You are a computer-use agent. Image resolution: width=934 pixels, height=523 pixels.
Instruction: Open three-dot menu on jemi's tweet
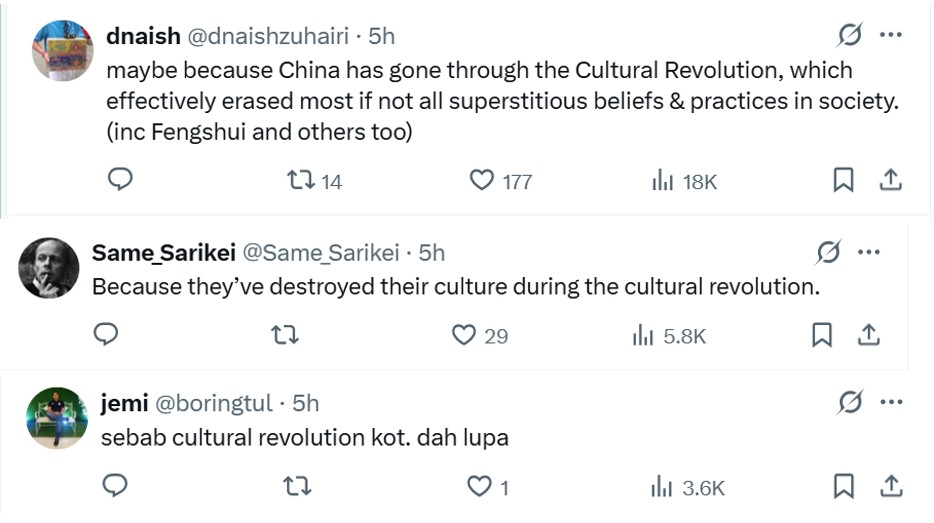pyautogui.click(x=890, y=403)
